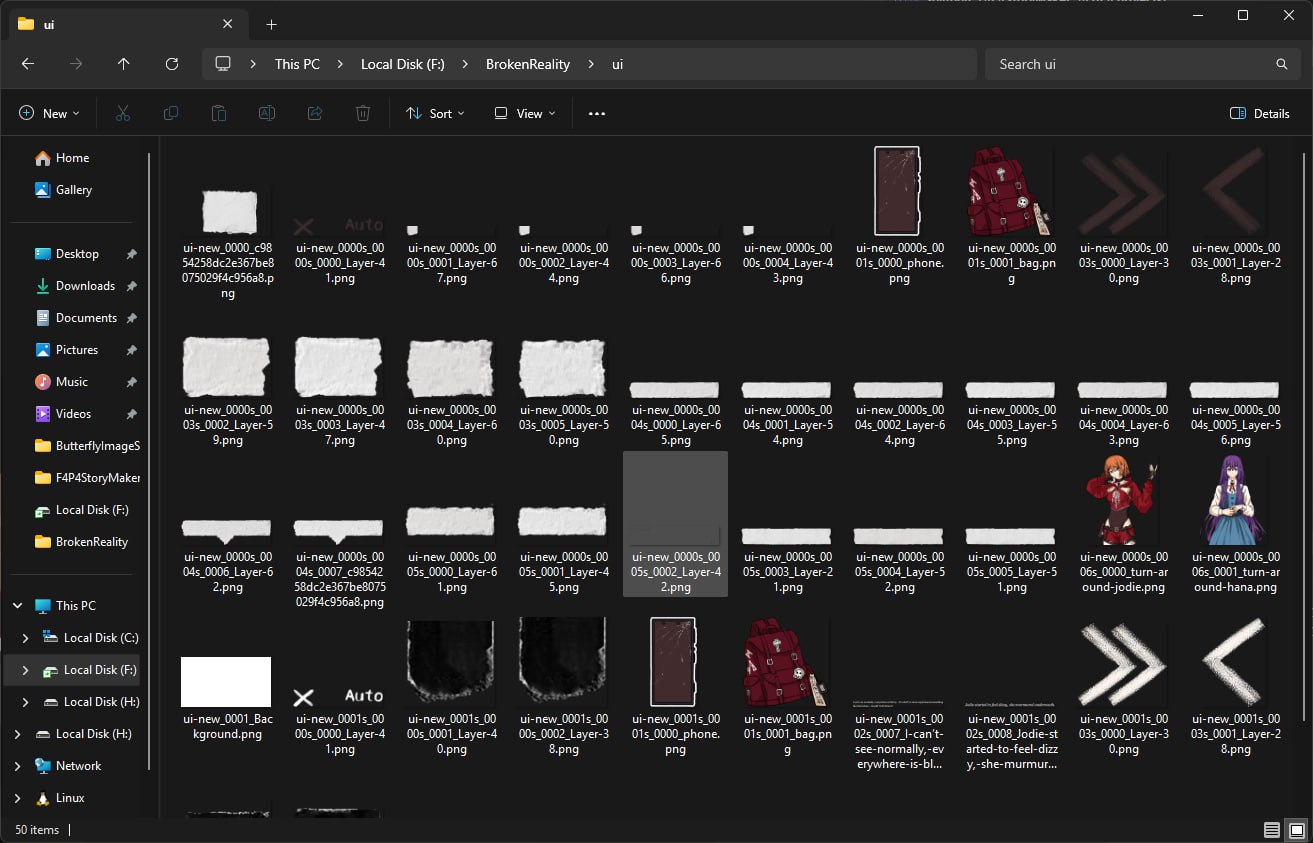1313x843 pixels.
Task: Open a new tab with plus icon
Action: (x=271, y=24)
